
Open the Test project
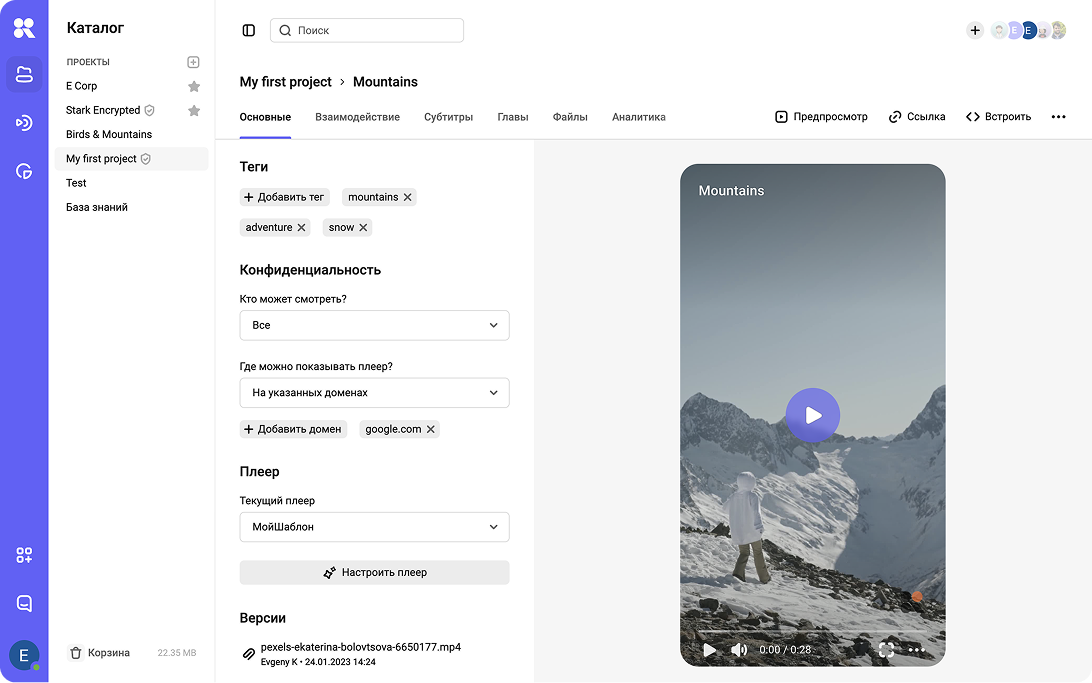tap(76, 183)
